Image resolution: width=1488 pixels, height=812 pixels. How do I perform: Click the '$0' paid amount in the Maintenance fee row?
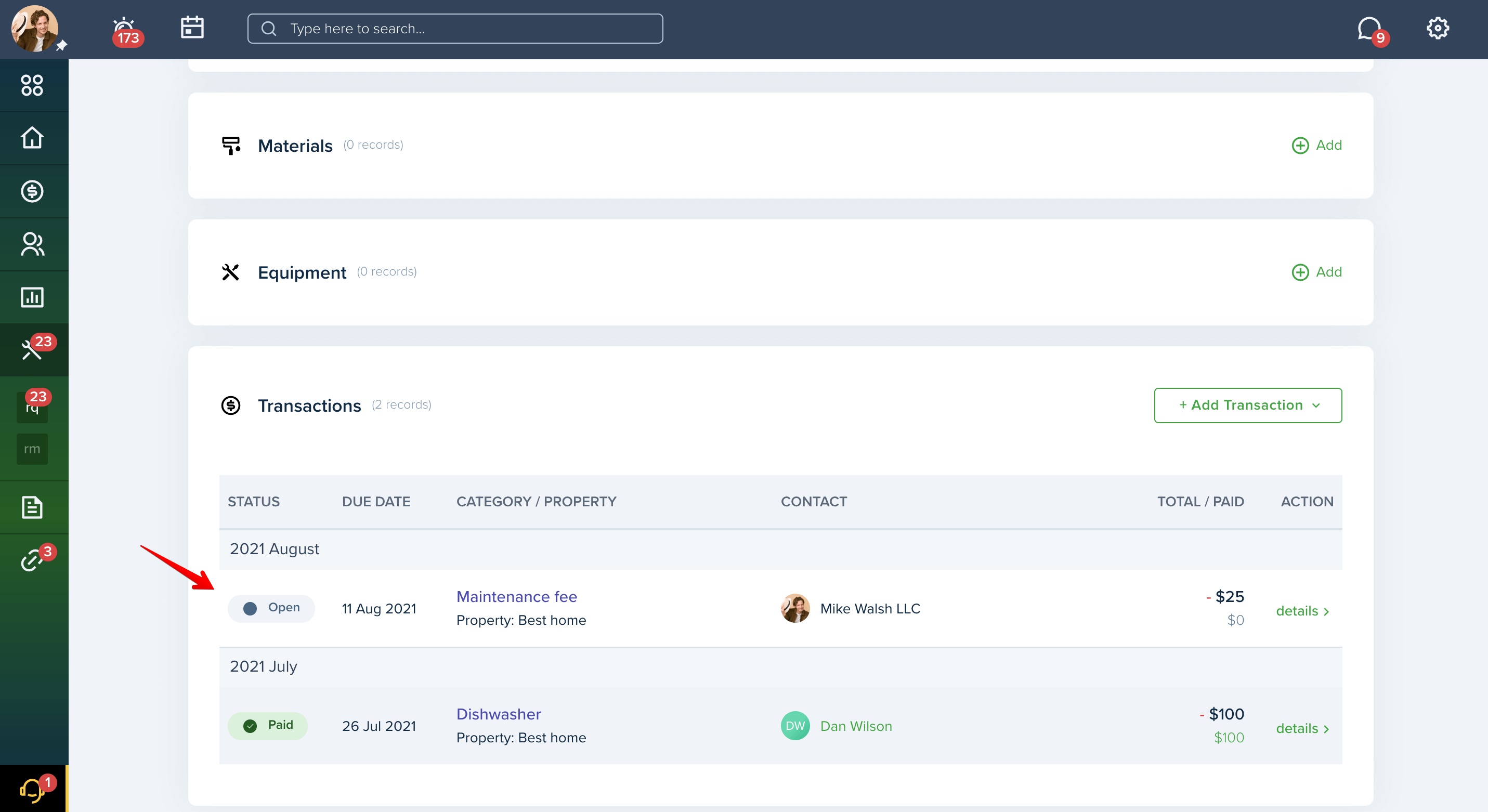(x=1235, y=620)
